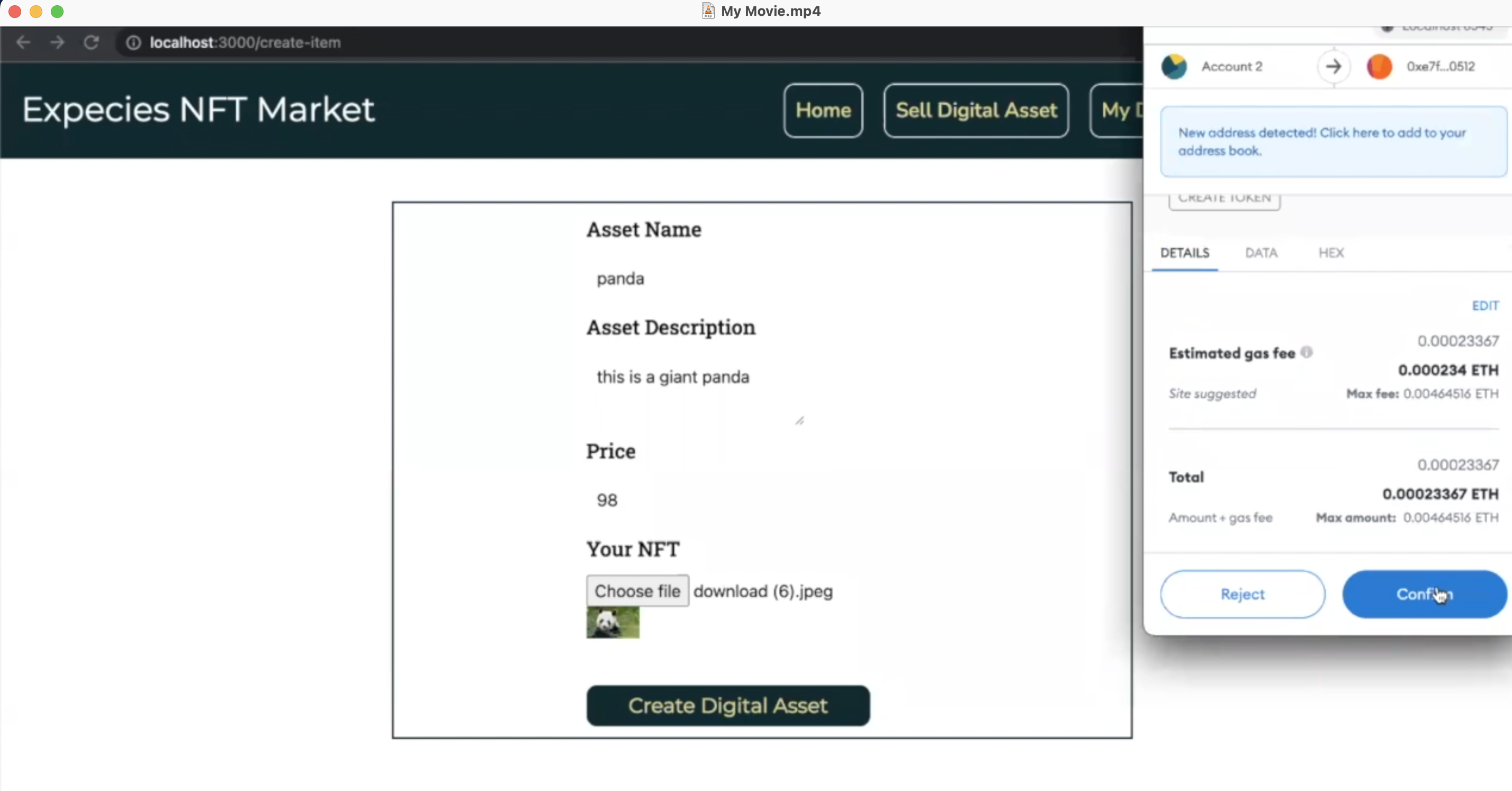
Task: Click the panda image thumbnail preview
Action: click(x=613, y=623)
